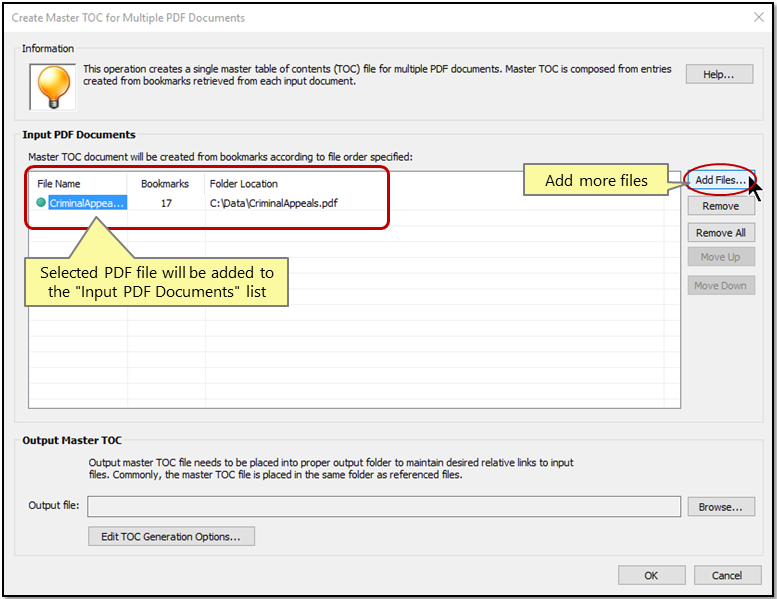
Task: Close the Create Master TOC dialog window
Action: (755, 17)
